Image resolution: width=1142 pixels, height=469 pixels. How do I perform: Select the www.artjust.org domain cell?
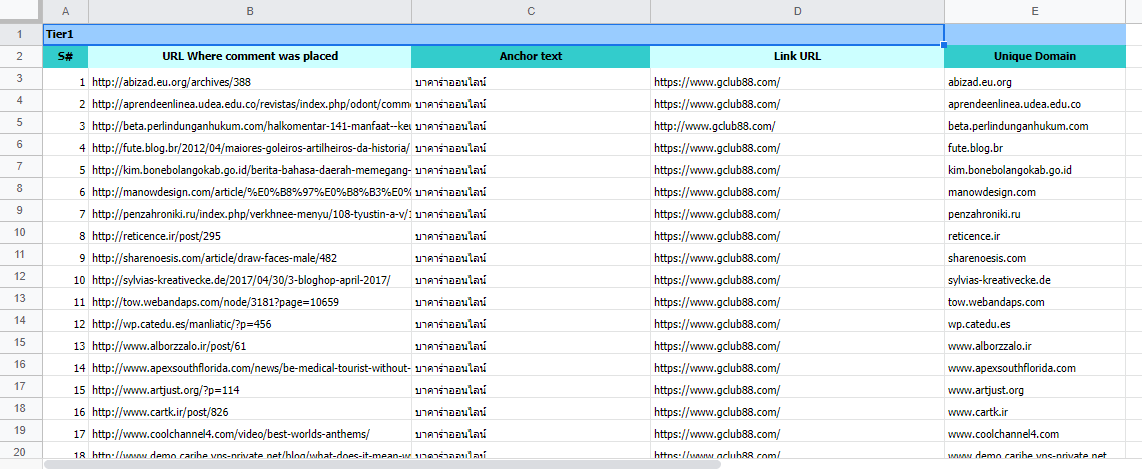[x=1034, y=390]
